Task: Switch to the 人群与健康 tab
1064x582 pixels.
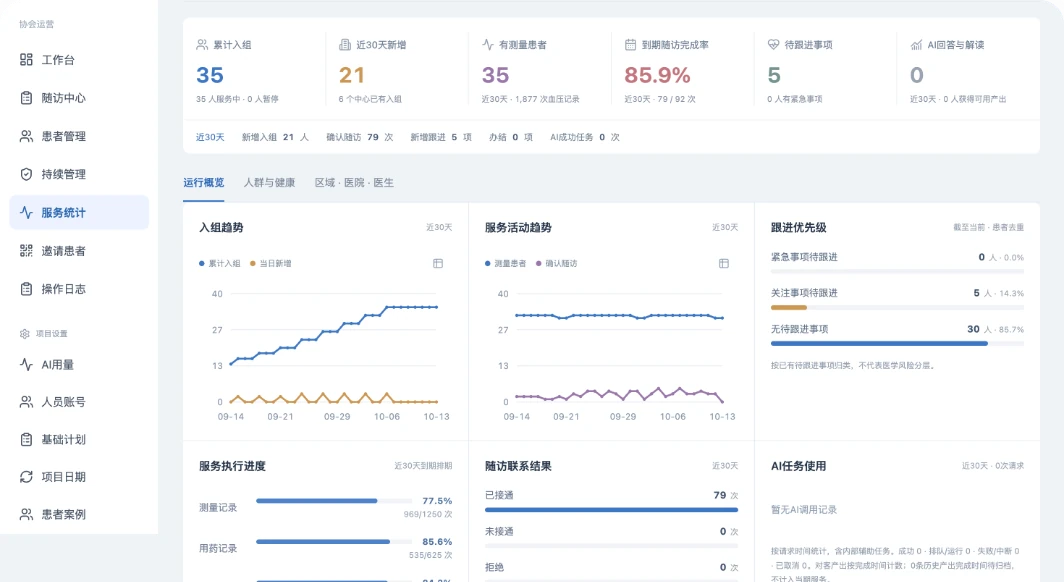Action: pyautogui.click(x=269, y=182)
